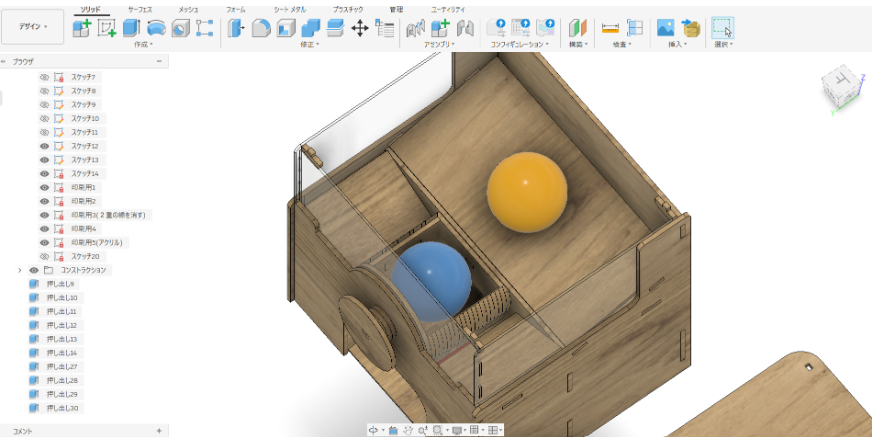Open the 作成 dropdown menu
Screen dimensions: 872x437
point(143,44)
